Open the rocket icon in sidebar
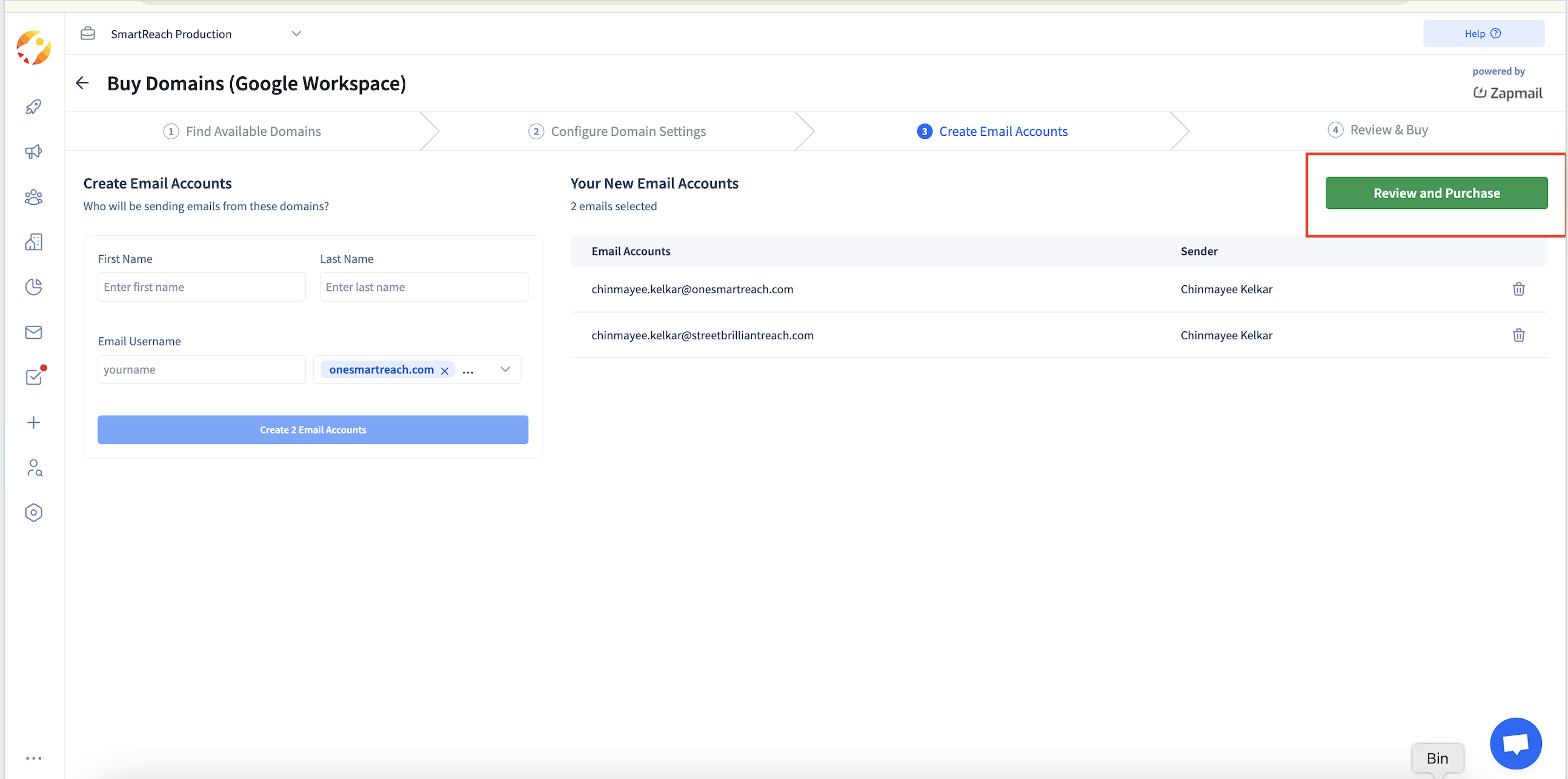Image resolution: width=1568 pixels, height=779 pixels. click(x=33, y=107)
